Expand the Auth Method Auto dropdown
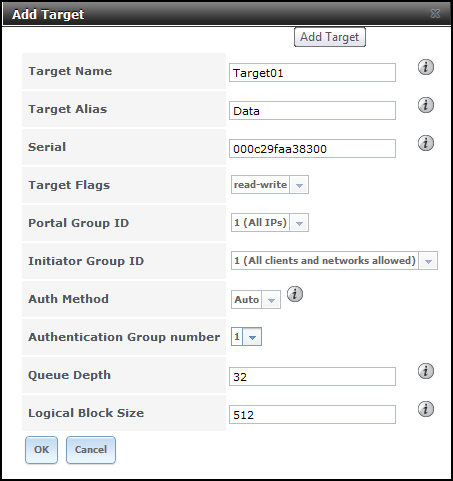Screen dimensions: 453x481 (271, 299)
